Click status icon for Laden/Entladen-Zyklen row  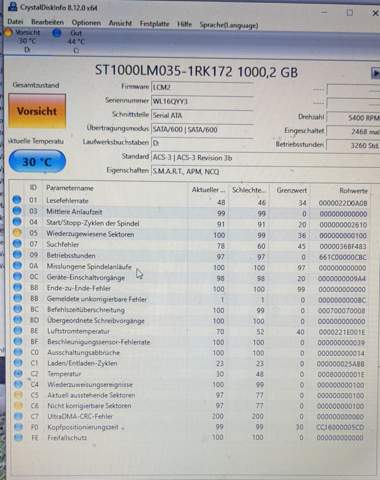coord(18,362)
